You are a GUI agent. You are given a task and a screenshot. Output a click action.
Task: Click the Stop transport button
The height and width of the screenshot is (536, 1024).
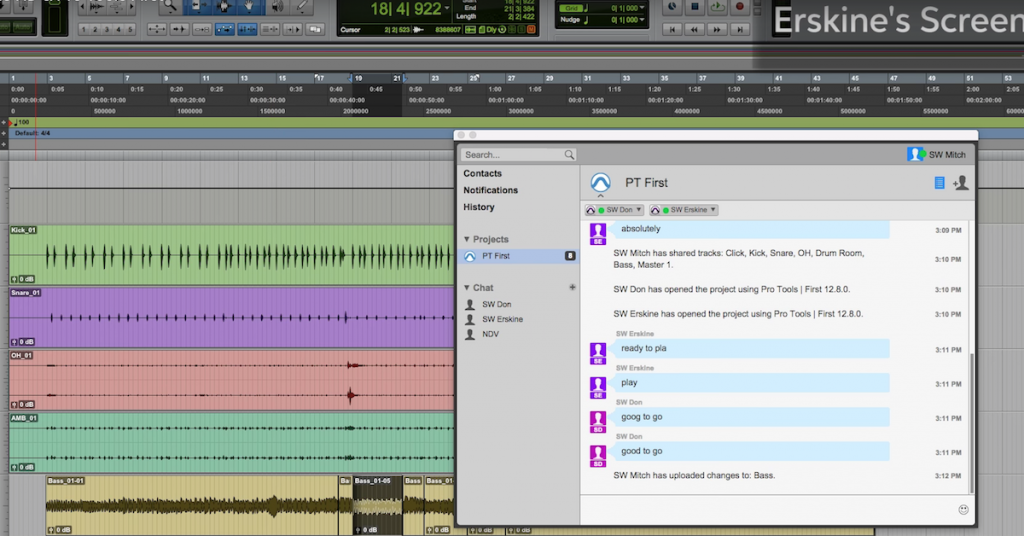click(695, 7)
